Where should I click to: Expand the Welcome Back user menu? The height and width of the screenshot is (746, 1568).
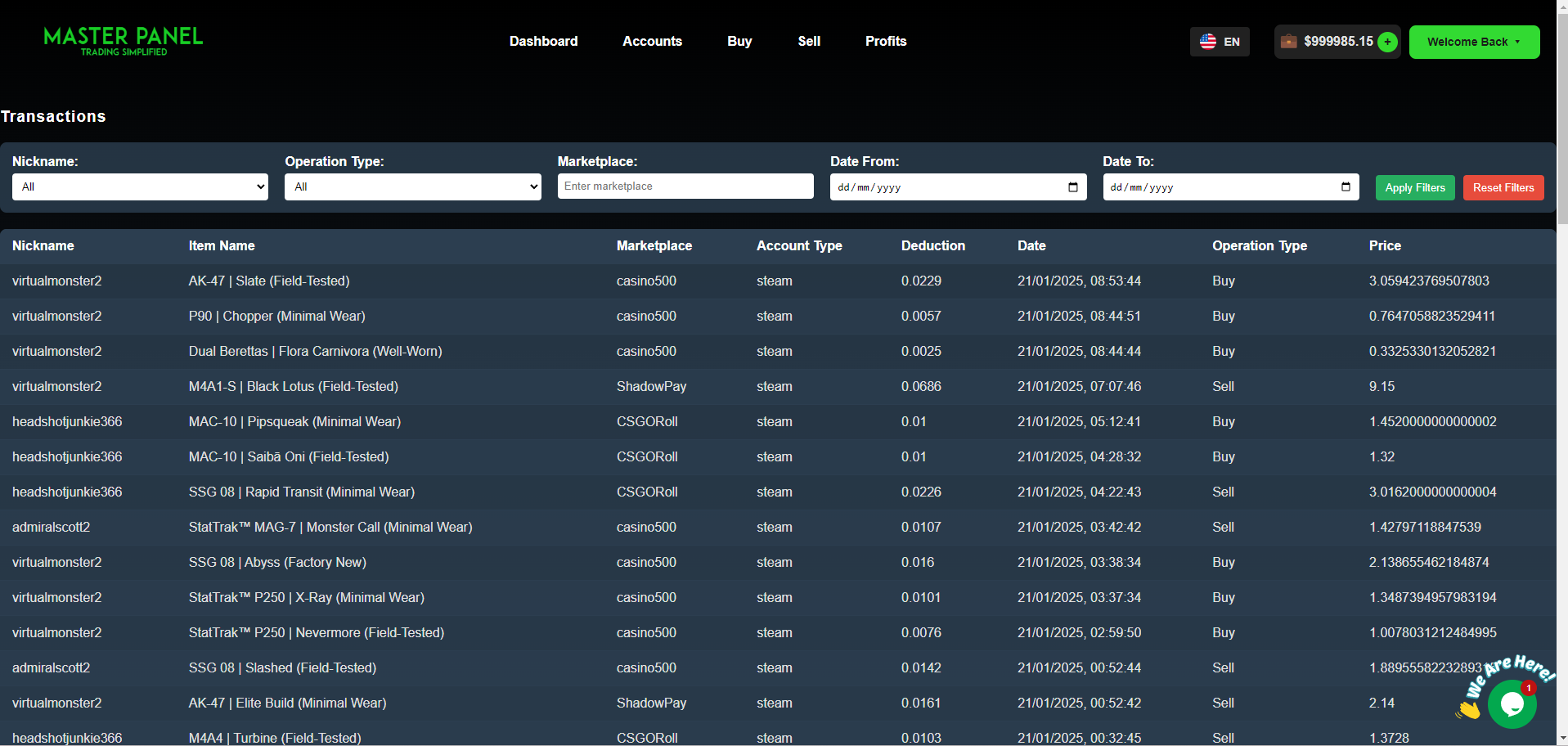tap(1474, 42)
